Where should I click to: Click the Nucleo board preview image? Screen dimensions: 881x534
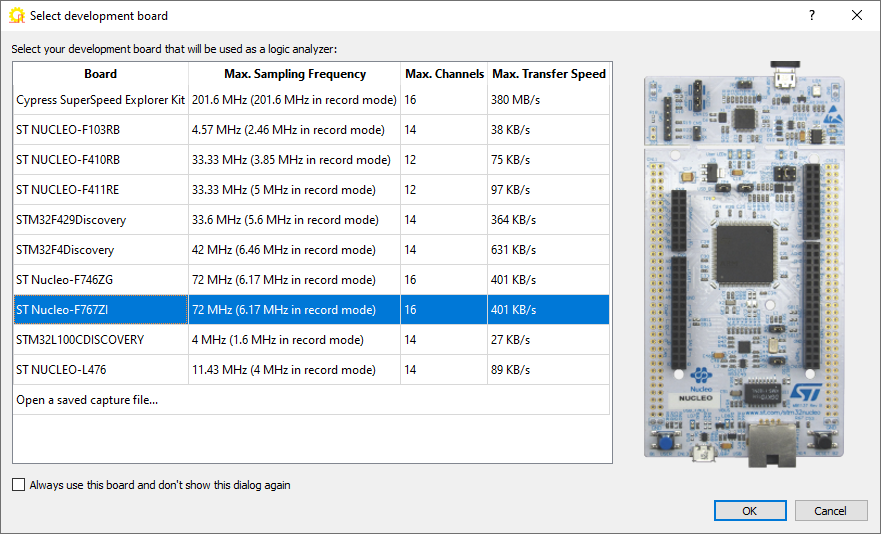click(x=744, y=264)
